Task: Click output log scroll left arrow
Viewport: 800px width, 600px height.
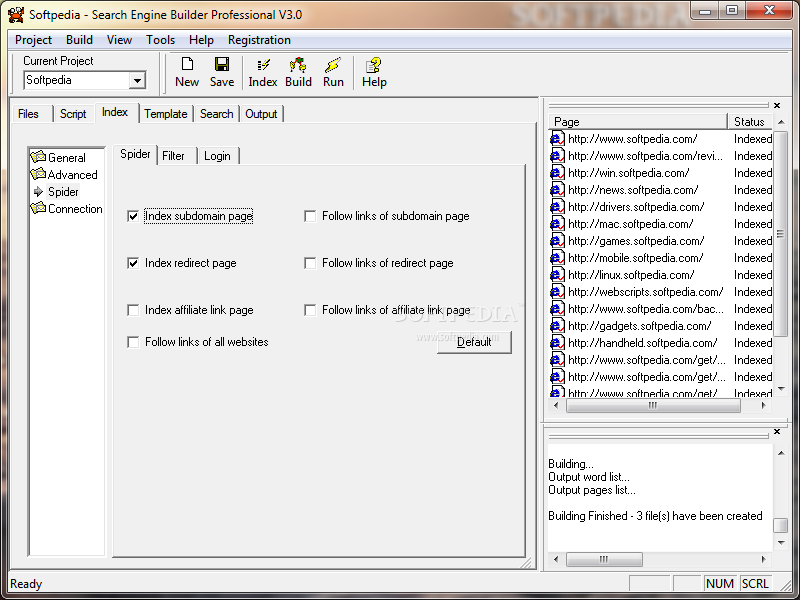Action: click(x=556, y=559)
